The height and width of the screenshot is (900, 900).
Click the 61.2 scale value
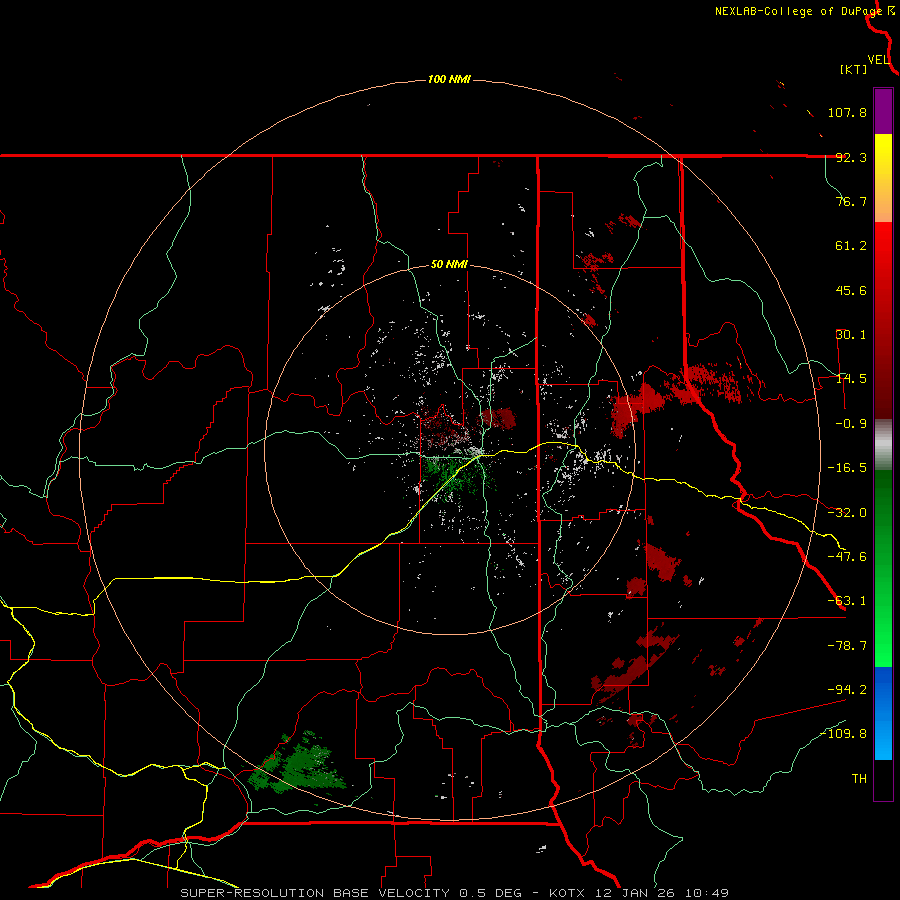pyautogui.click(x=851, y=246)
